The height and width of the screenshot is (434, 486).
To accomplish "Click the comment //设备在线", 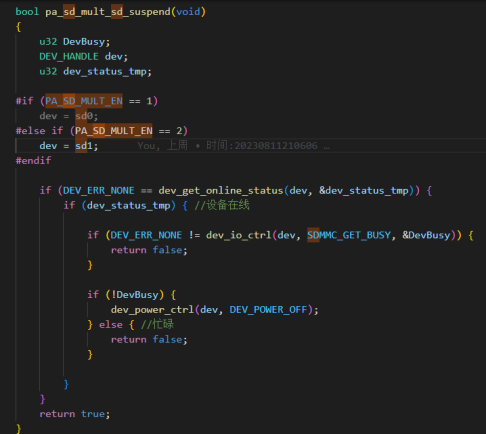I will pos(222,205).
